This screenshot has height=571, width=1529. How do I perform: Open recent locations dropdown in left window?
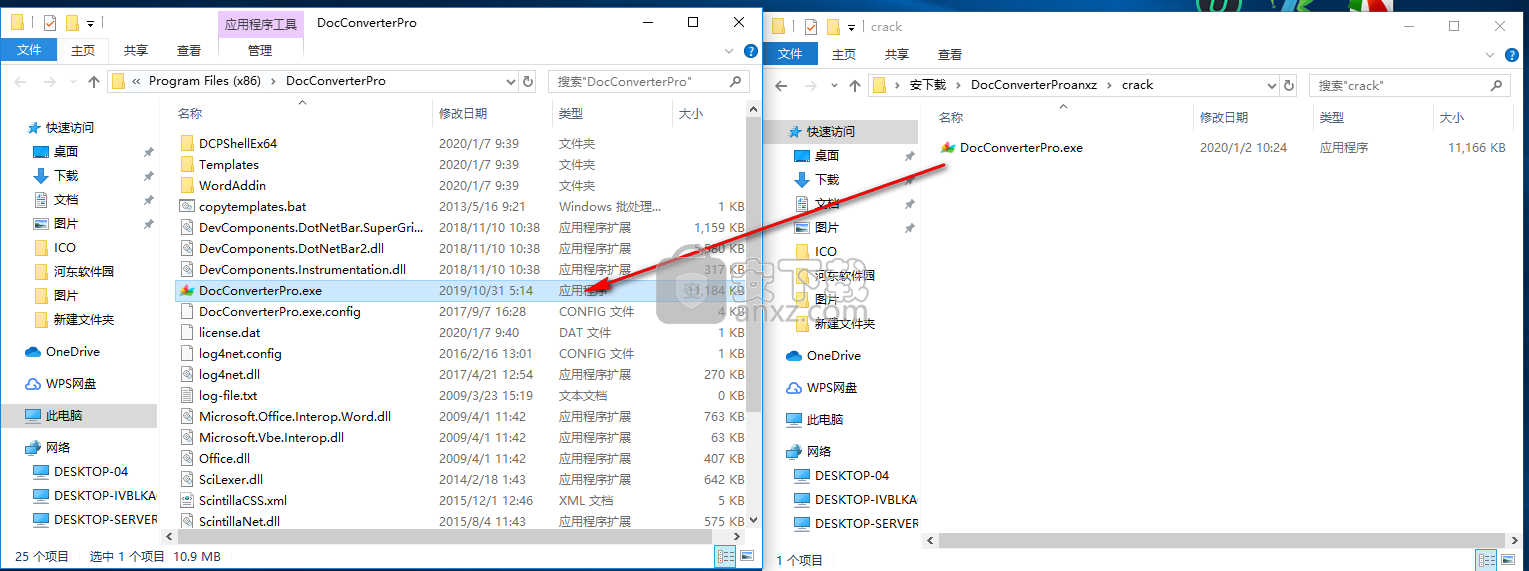[73, 81]
